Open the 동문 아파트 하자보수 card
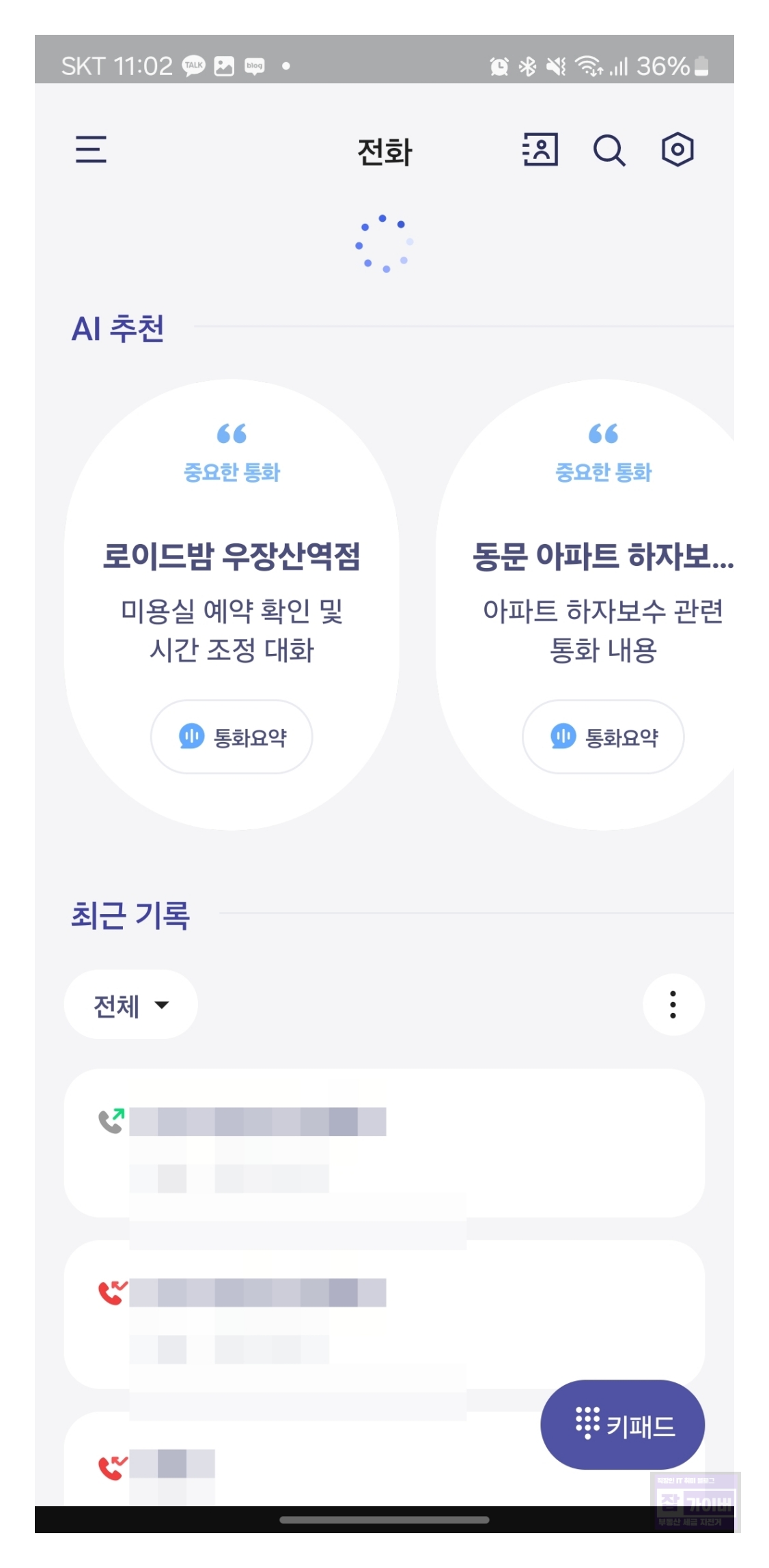This screenshot has height=1568, width=769. [x=585, y=605]
